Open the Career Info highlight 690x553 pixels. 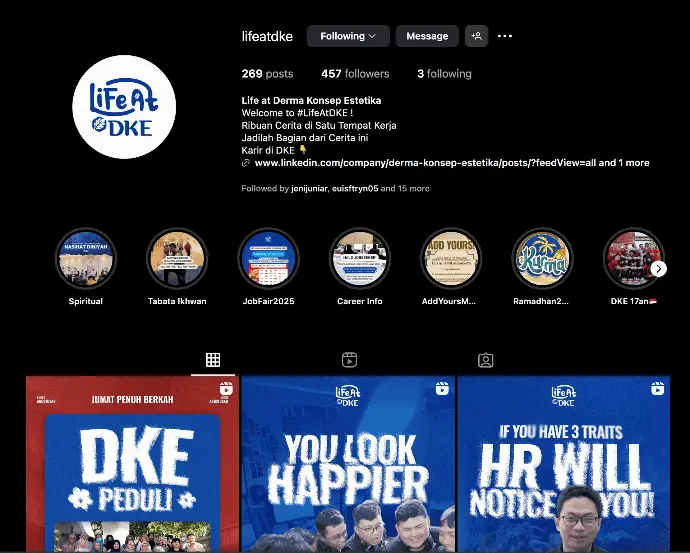360,258
